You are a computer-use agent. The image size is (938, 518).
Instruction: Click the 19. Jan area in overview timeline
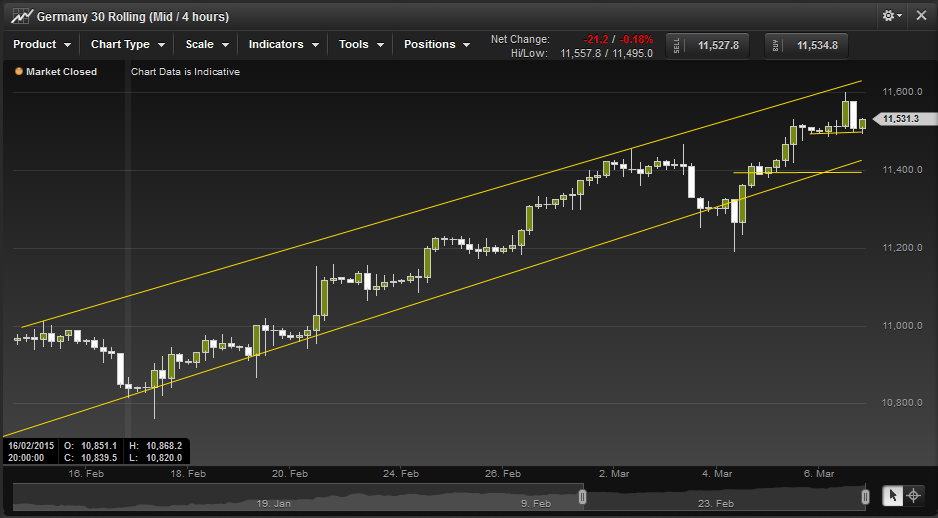[x=273, y=504]
